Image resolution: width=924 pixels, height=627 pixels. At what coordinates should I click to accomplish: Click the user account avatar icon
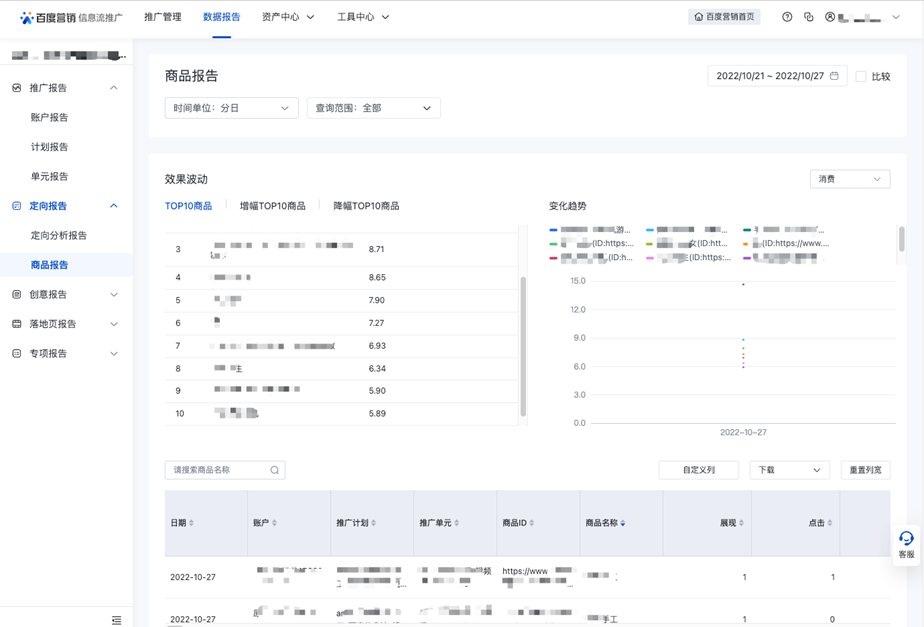(x=830, y=17)
